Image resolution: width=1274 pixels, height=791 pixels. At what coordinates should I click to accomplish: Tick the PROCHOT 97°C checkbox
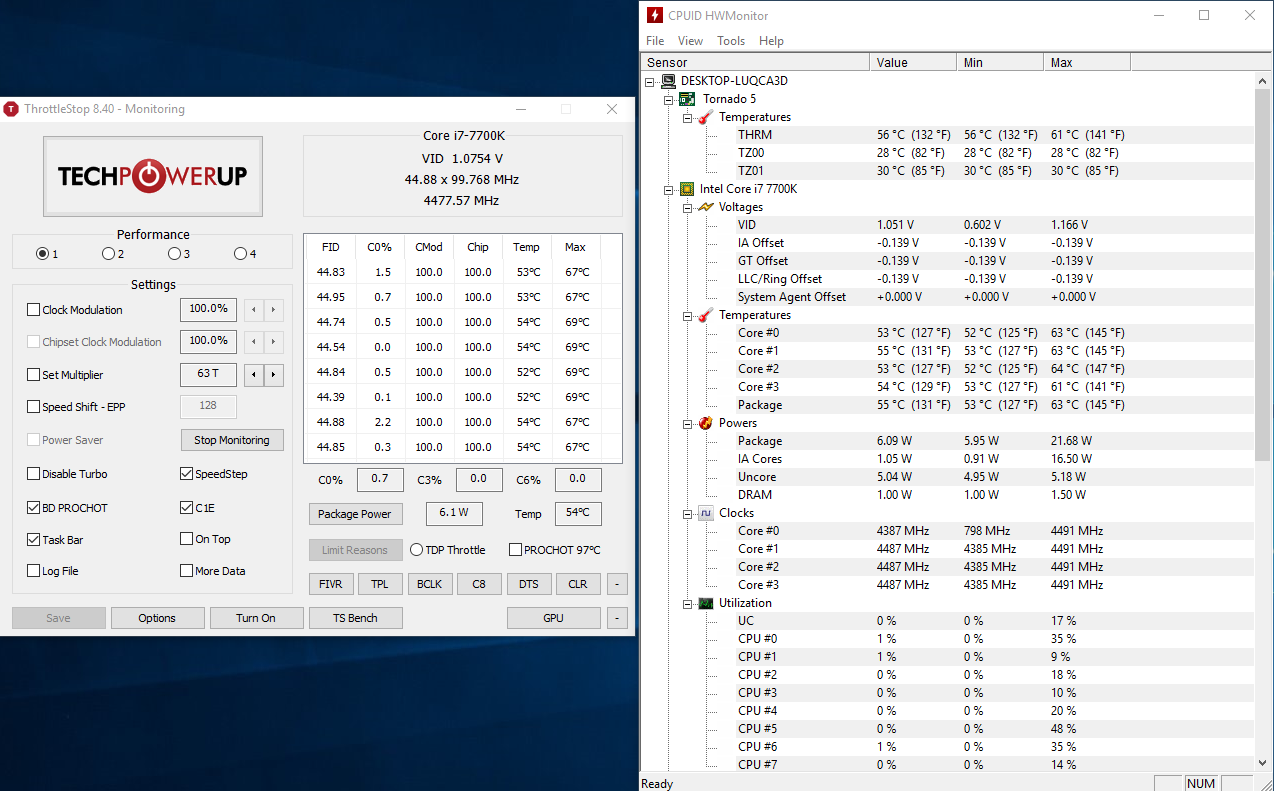click(x=516, y=550)
